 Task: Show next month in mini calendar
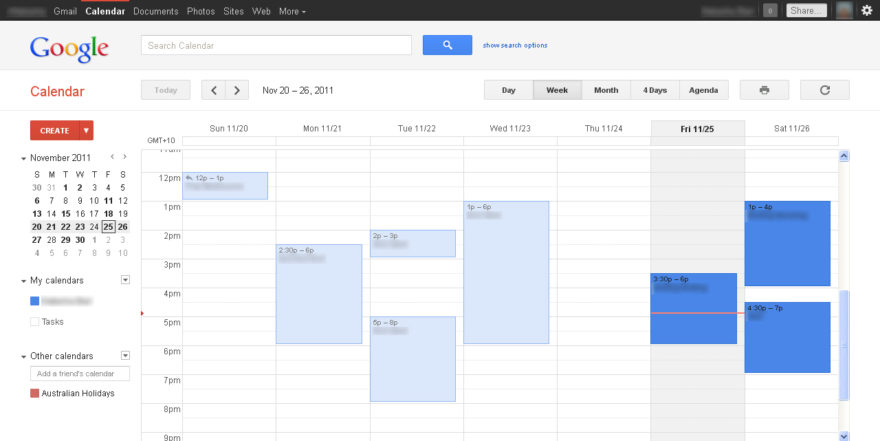tap(125, 157)
